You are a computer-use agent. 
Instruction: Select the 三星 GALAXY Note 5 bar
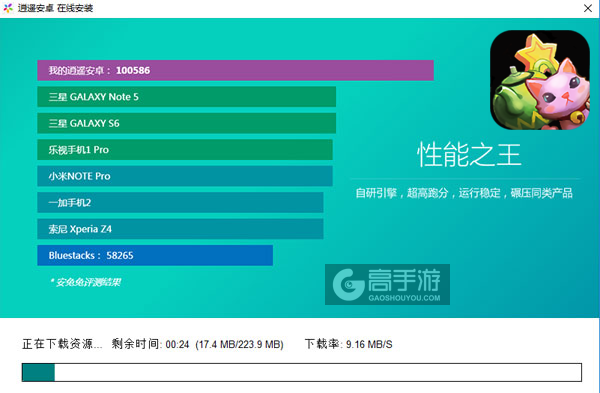(x=187, y=97)
